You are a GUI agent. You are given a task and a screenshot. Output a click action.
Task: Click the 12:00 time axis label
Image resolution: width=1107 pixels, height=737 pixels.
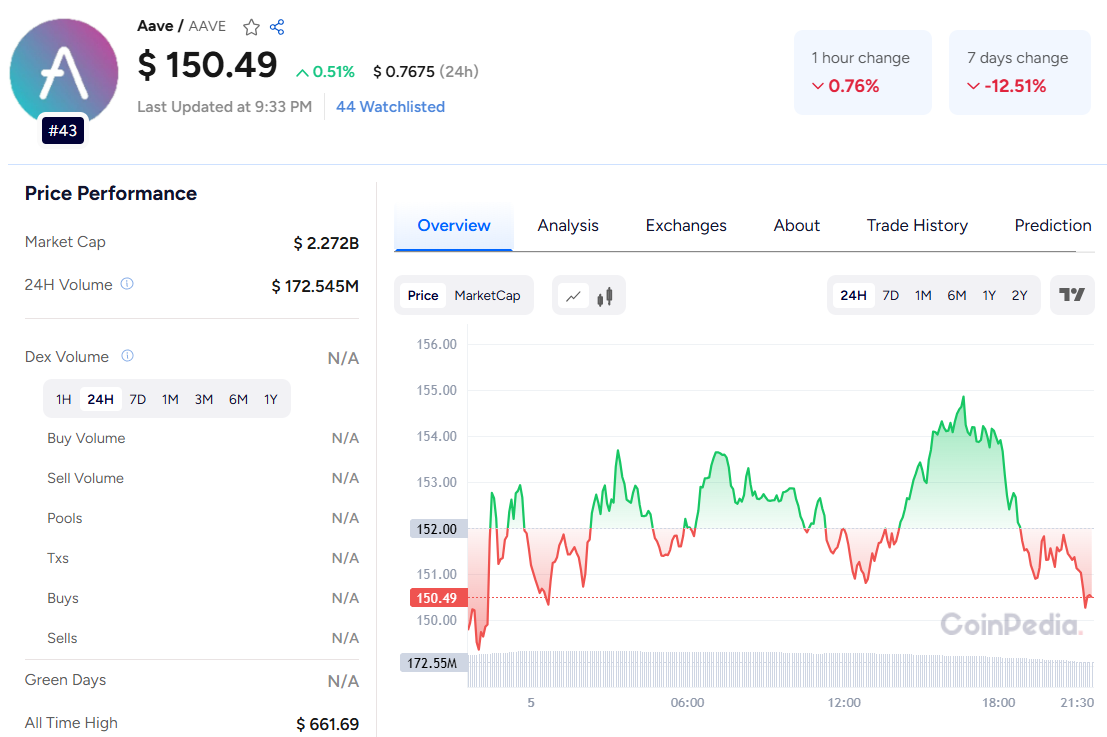tap(844, 703)
